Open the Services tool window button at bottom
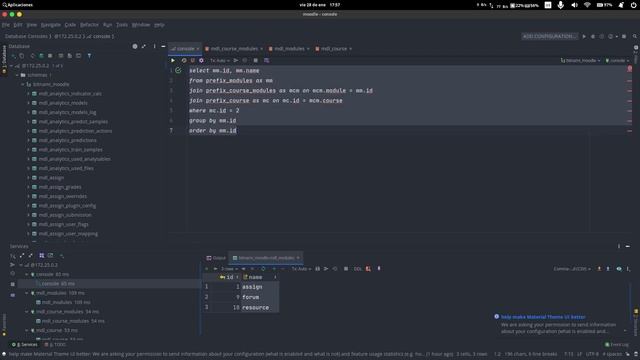This screenshot has width=640, height=360. coord(25,344)
